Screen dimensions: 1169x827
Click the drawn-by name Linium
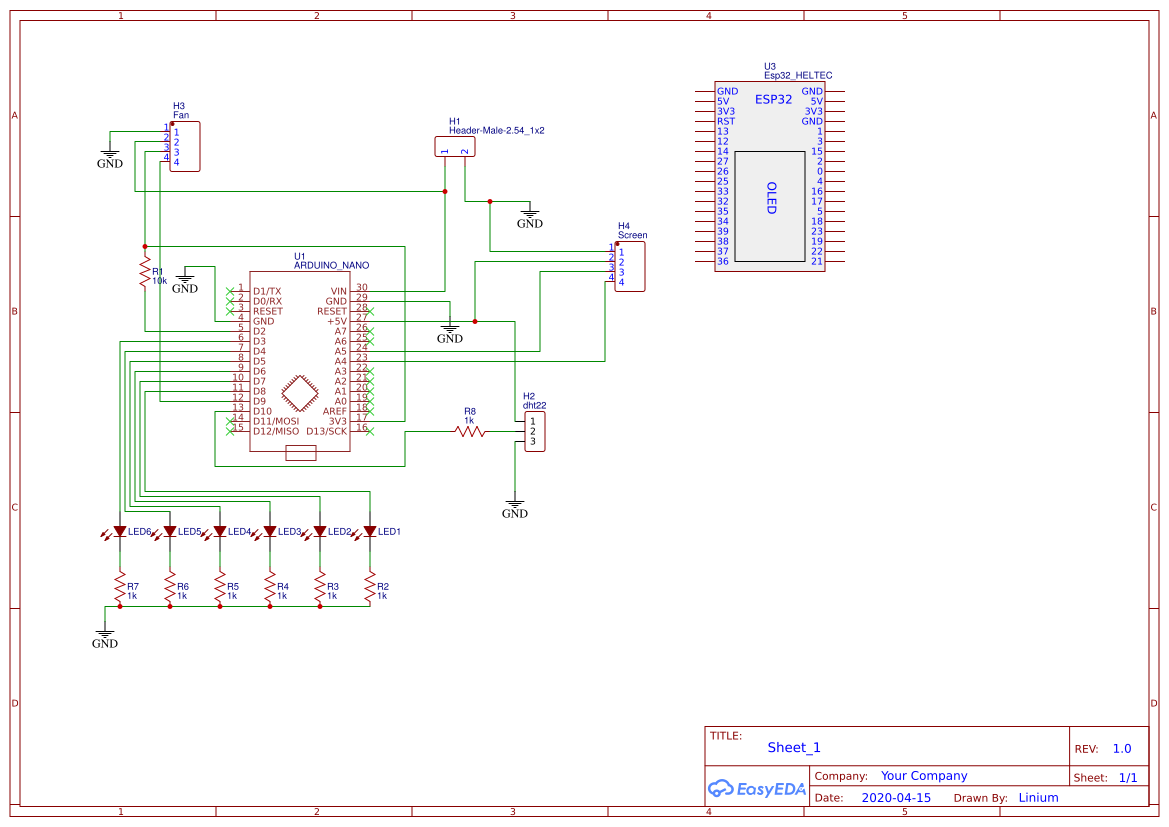coord(1038,797)
